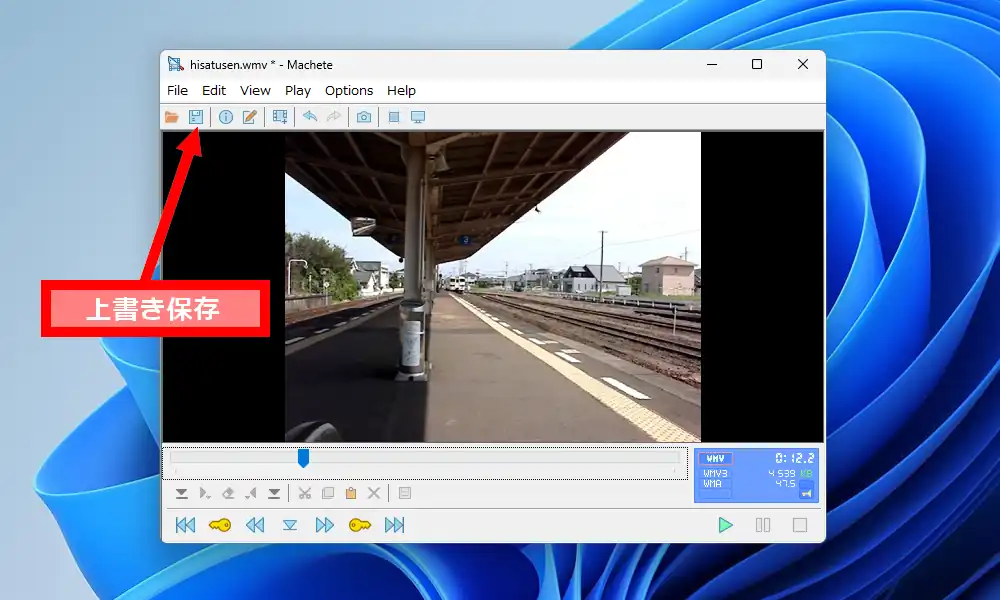Click the Save file toolbar icon
Viewport: 1000px width, 600px height.
coord(196,117)
